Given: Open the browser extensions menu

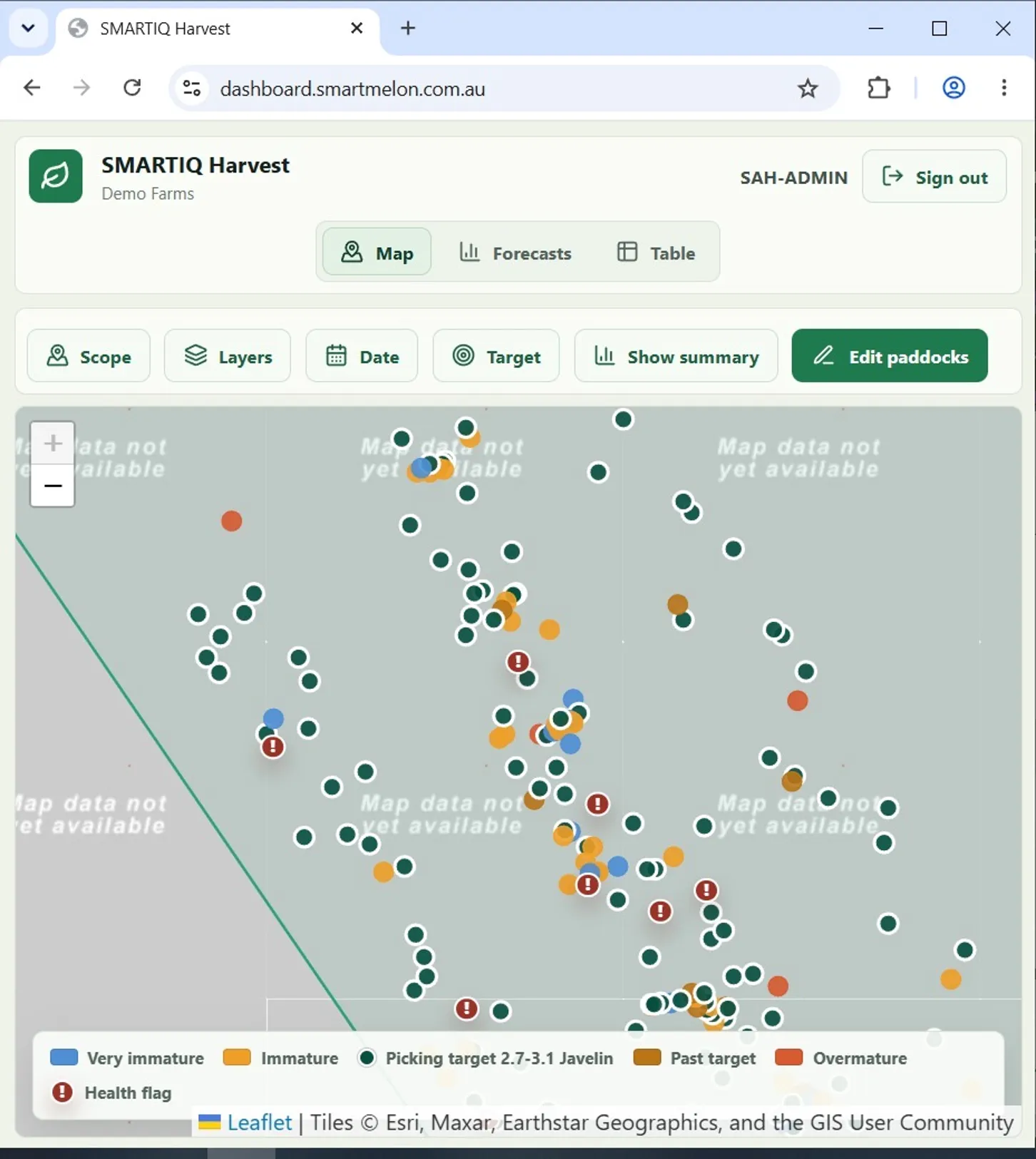Looking at the screenshot, I should click(x=879, y=88).
